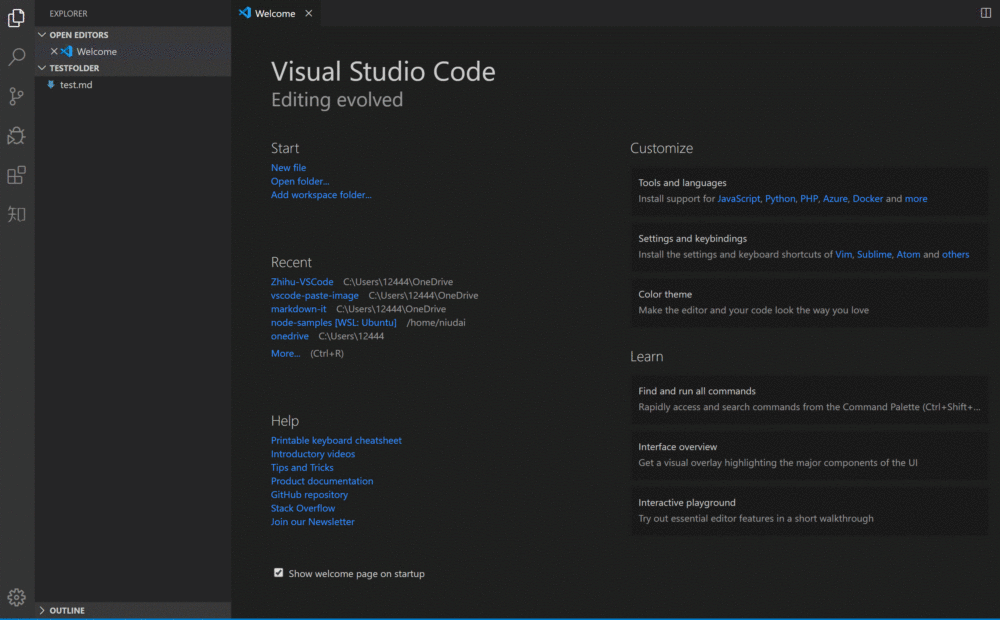The image size is (1000, 620).
Task: Open the Printable keyboard cheatsheet link
Action: point(336,440)
